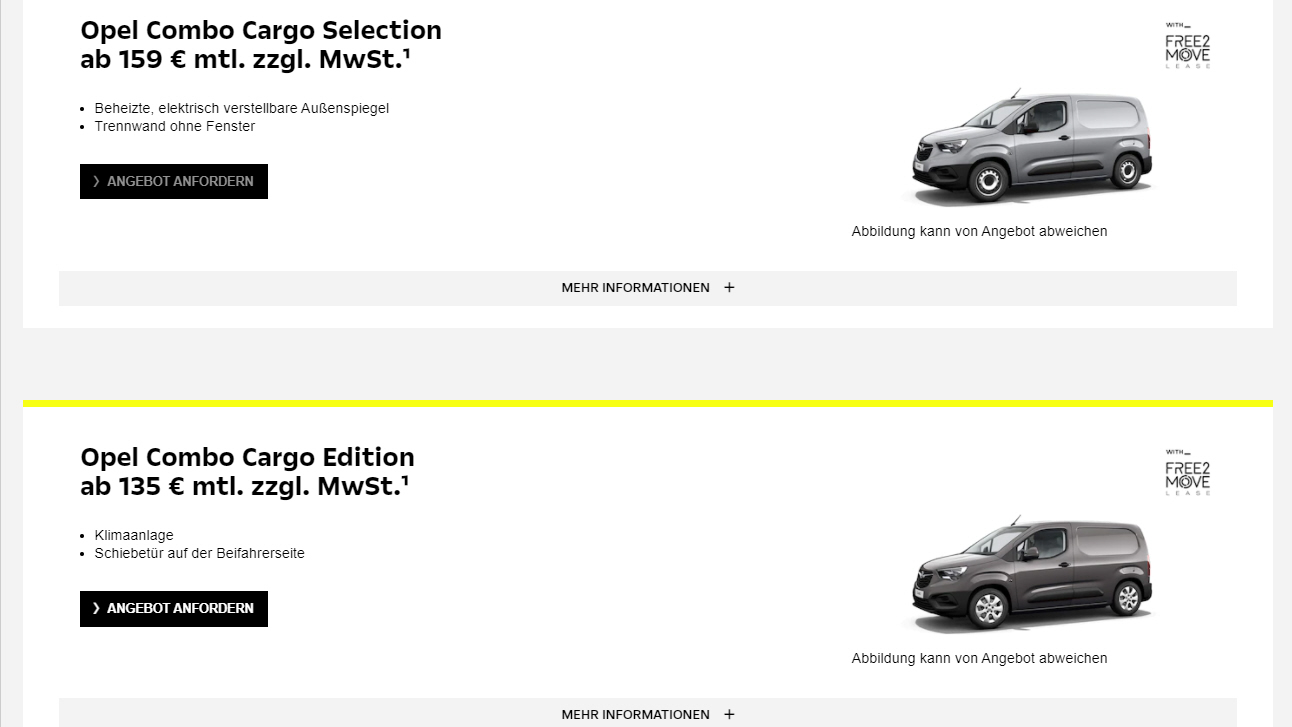Click 'Beheizte, elektrisch verstellbare Außenspiegel' bullet
This screenshot has height=727, width=1292.
pyautogui.click(x=241, y=108)
